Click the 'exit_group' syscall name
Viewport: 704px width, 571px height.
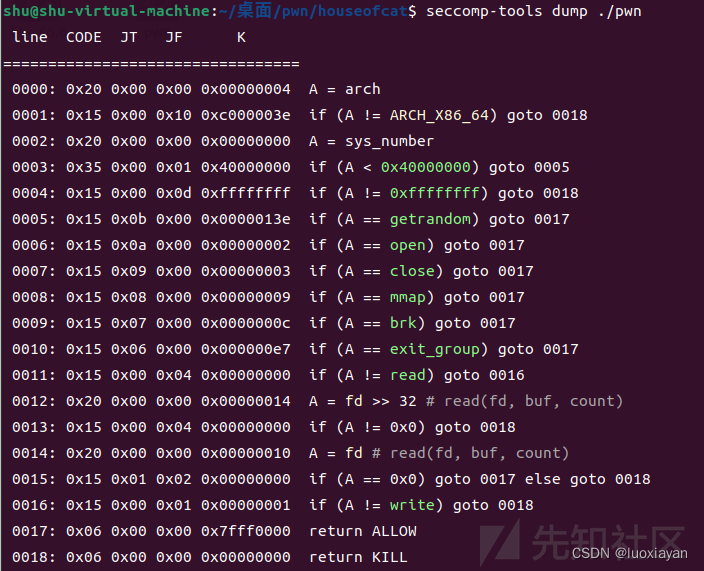pos(434,349)
